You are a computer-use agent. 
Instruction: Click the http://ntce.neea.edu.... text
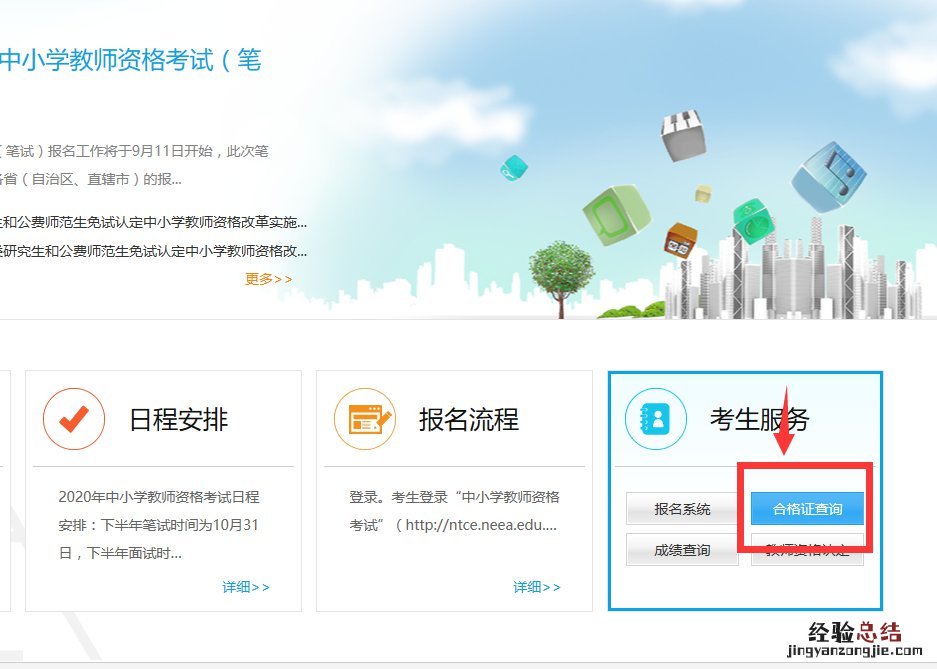481,525
